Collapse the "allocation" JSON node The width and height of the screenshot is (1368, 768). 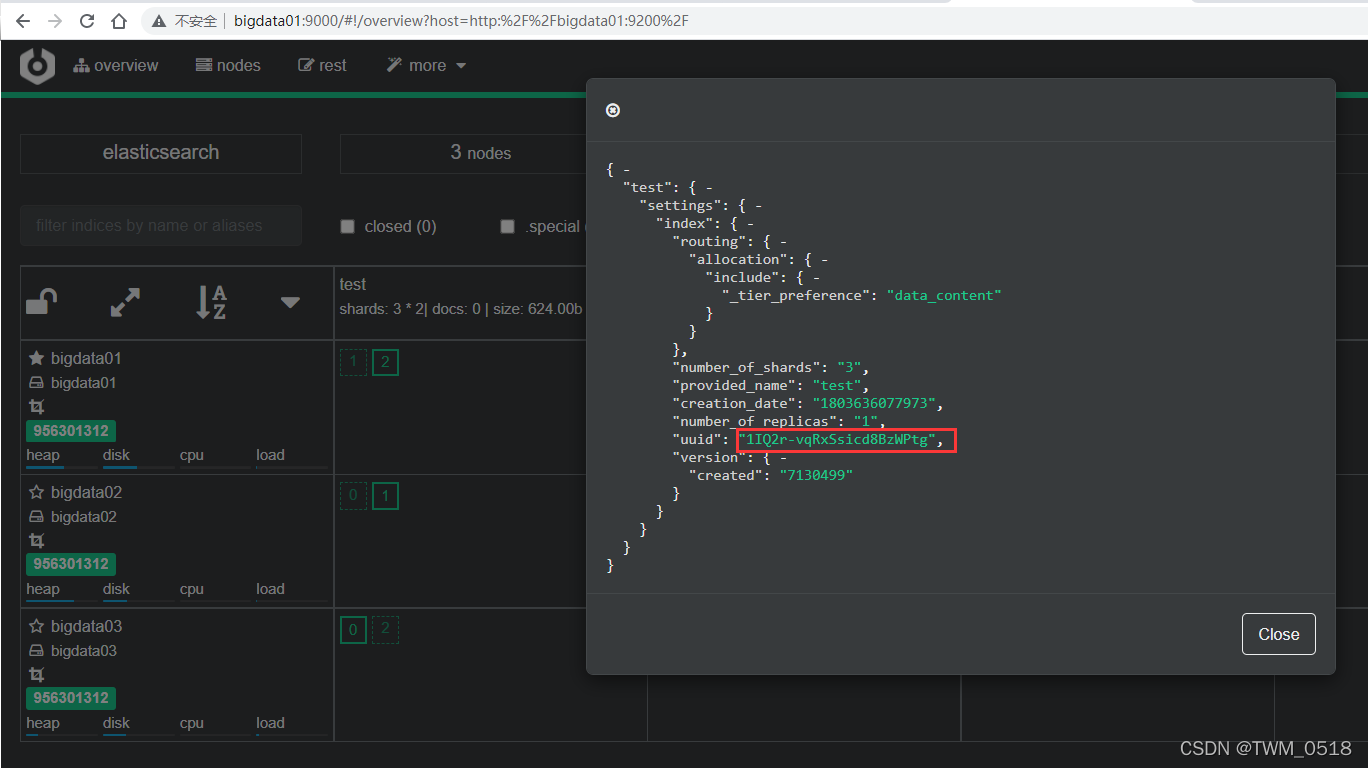coord(823,259)
